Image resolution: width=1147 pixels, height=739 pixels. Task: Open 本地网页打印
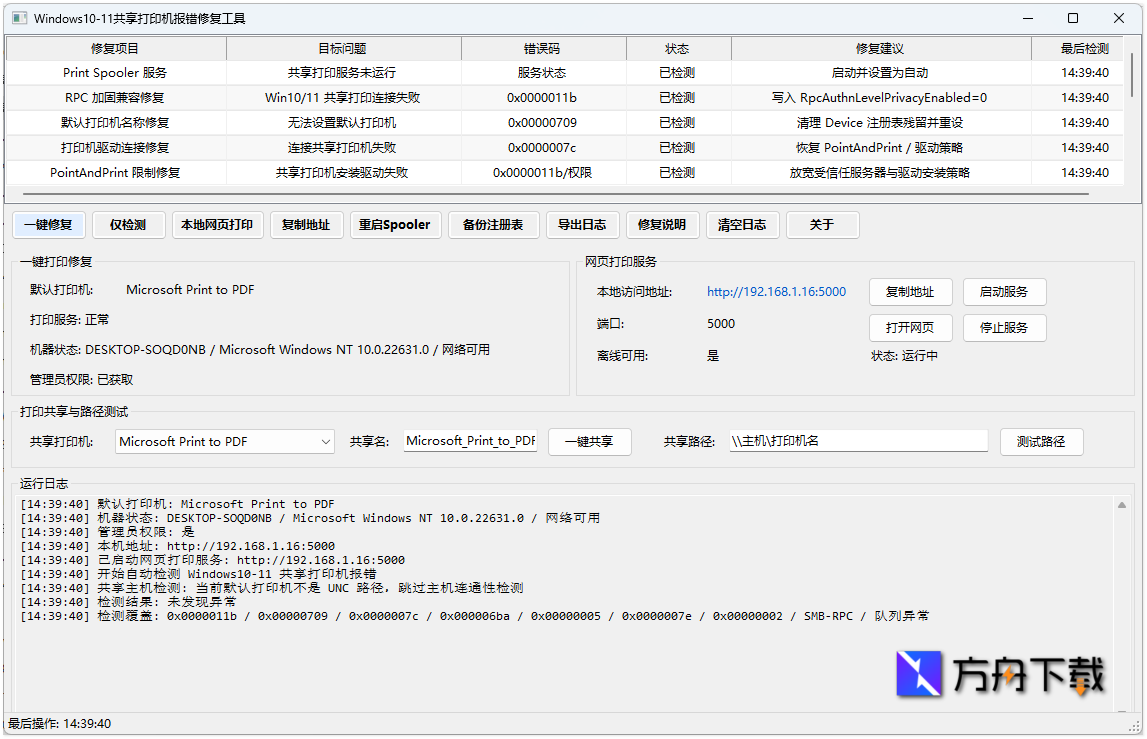[217, 225]
